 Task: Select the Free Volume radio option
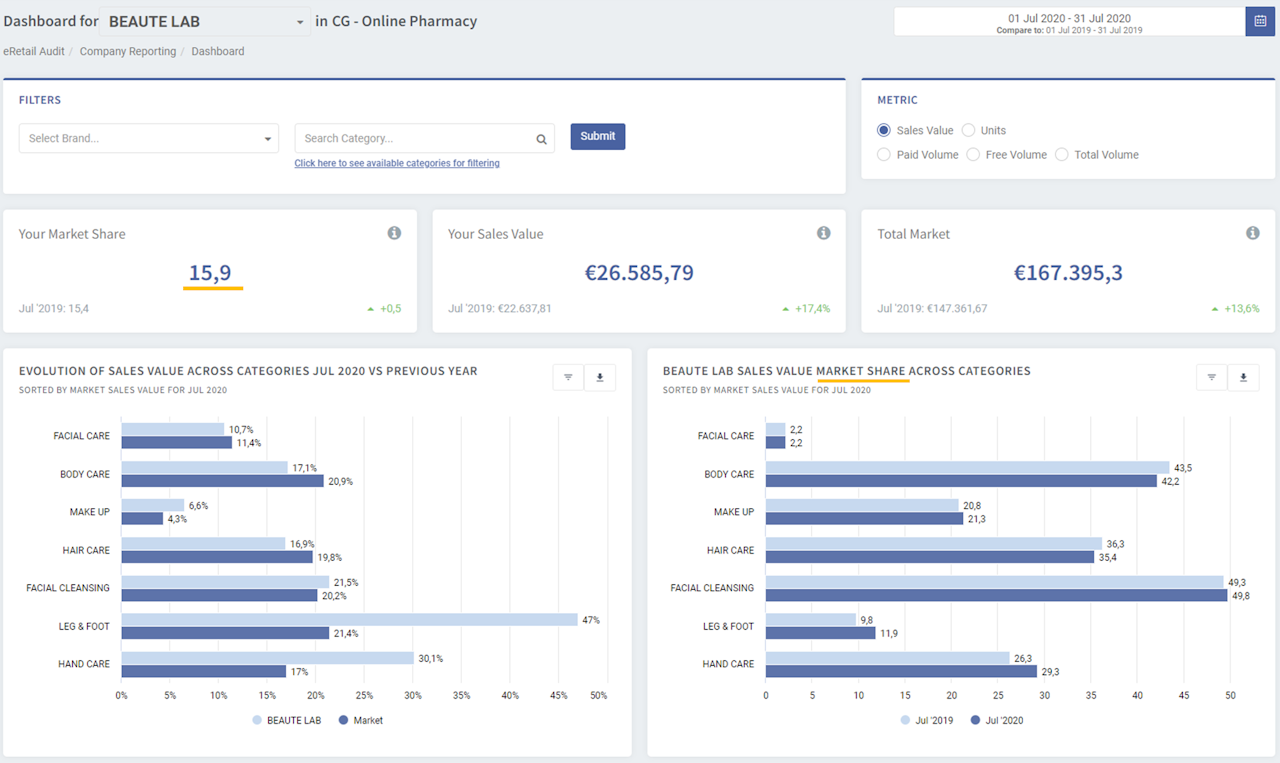973,155
